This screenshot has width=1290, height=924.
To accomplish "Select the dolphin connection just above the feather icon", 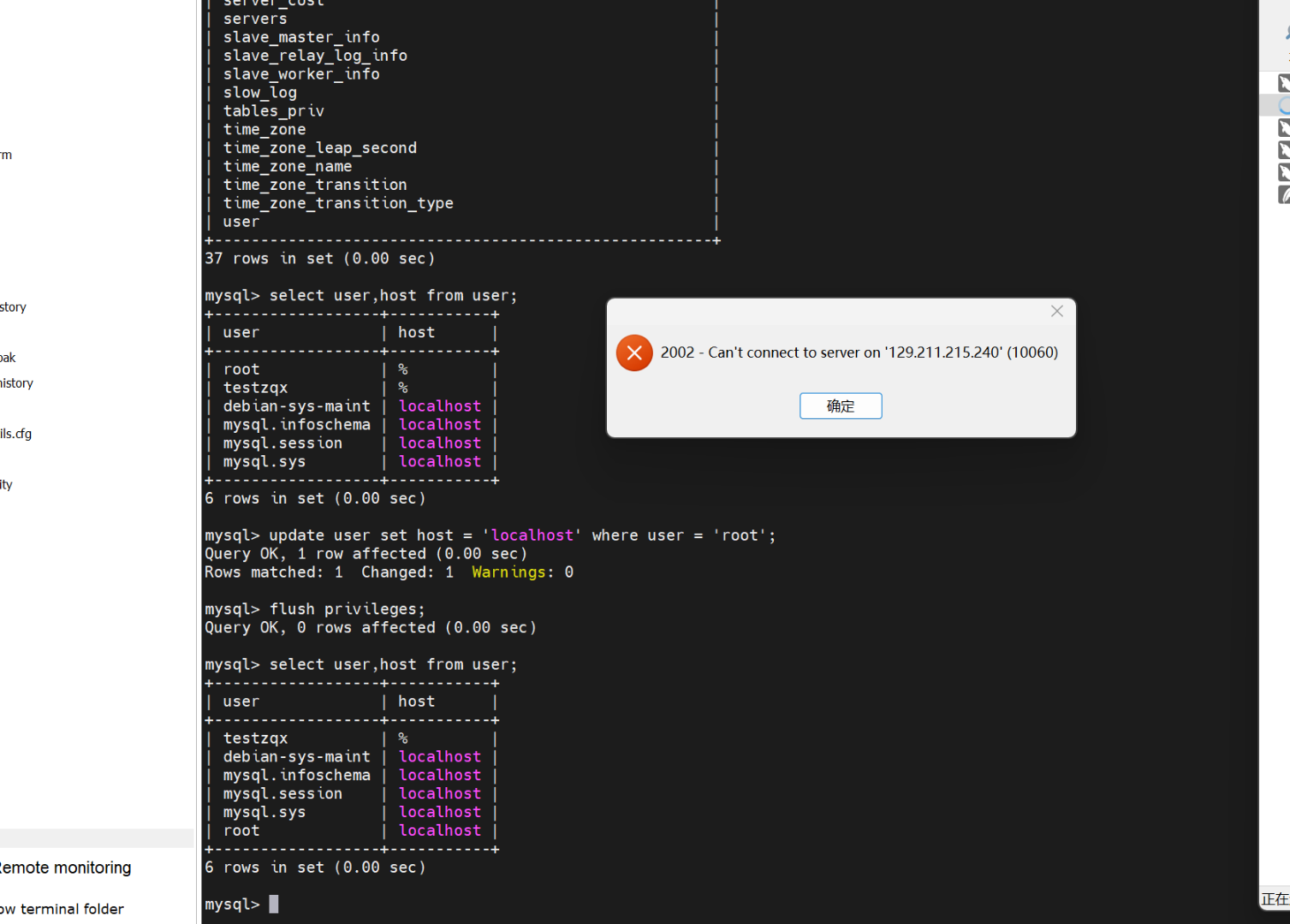I will [1283, 172].
